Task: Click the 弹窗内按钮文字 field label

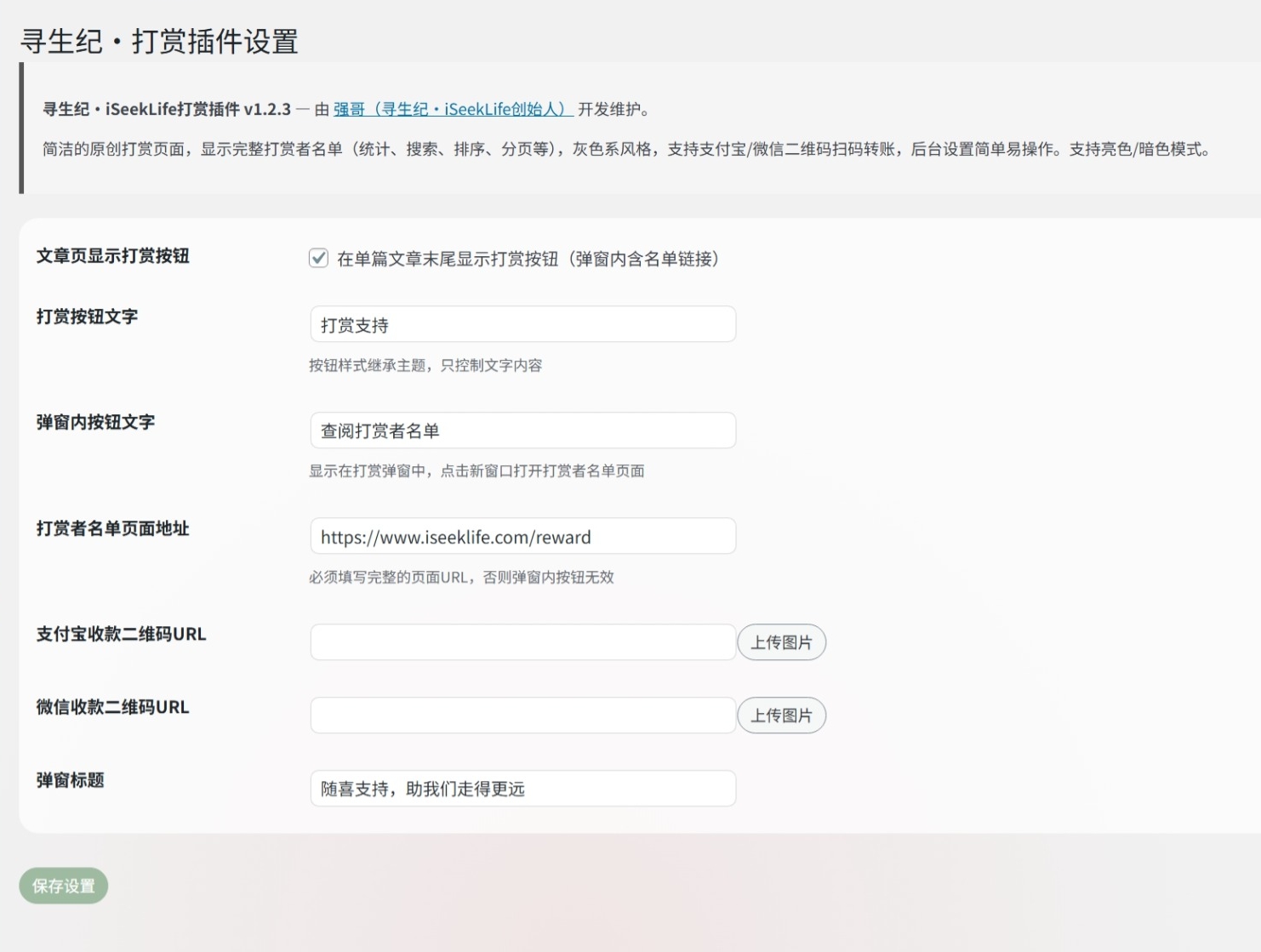Action: pos(95,422)
